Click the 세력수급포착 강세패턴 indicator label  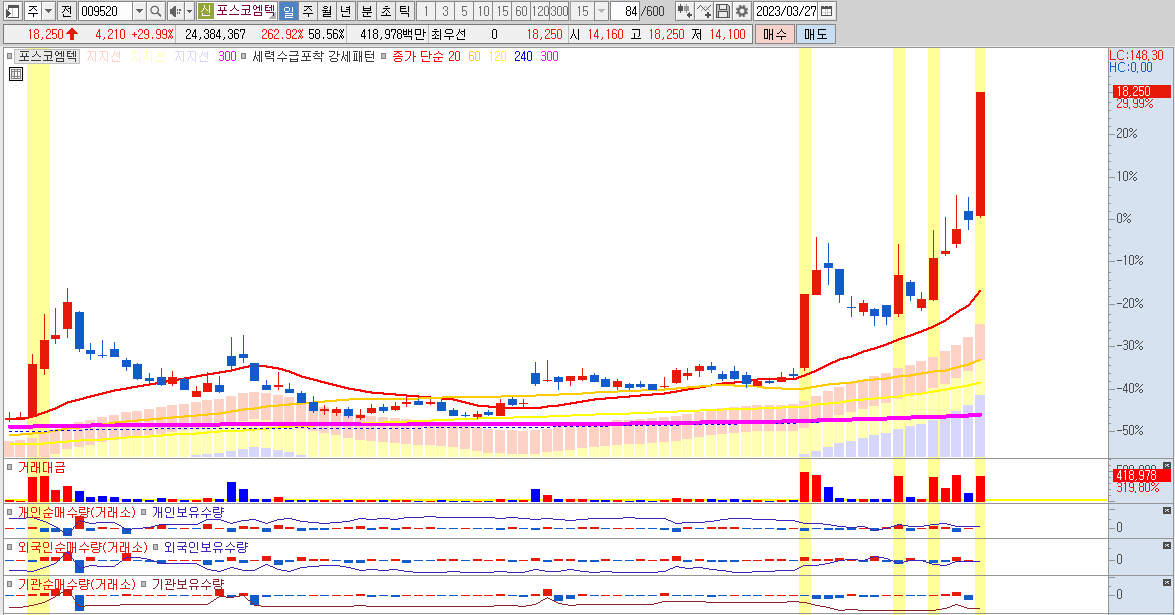click(313, 56)
